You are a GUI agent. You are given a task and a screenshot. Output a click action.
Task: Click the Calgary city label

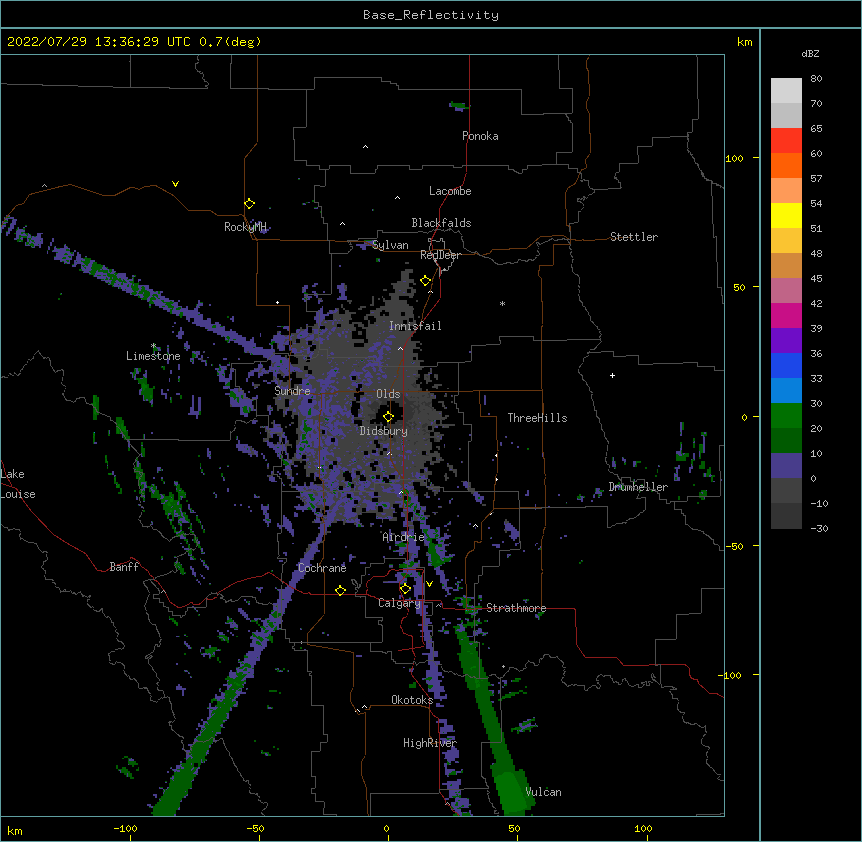click(399, 603)
